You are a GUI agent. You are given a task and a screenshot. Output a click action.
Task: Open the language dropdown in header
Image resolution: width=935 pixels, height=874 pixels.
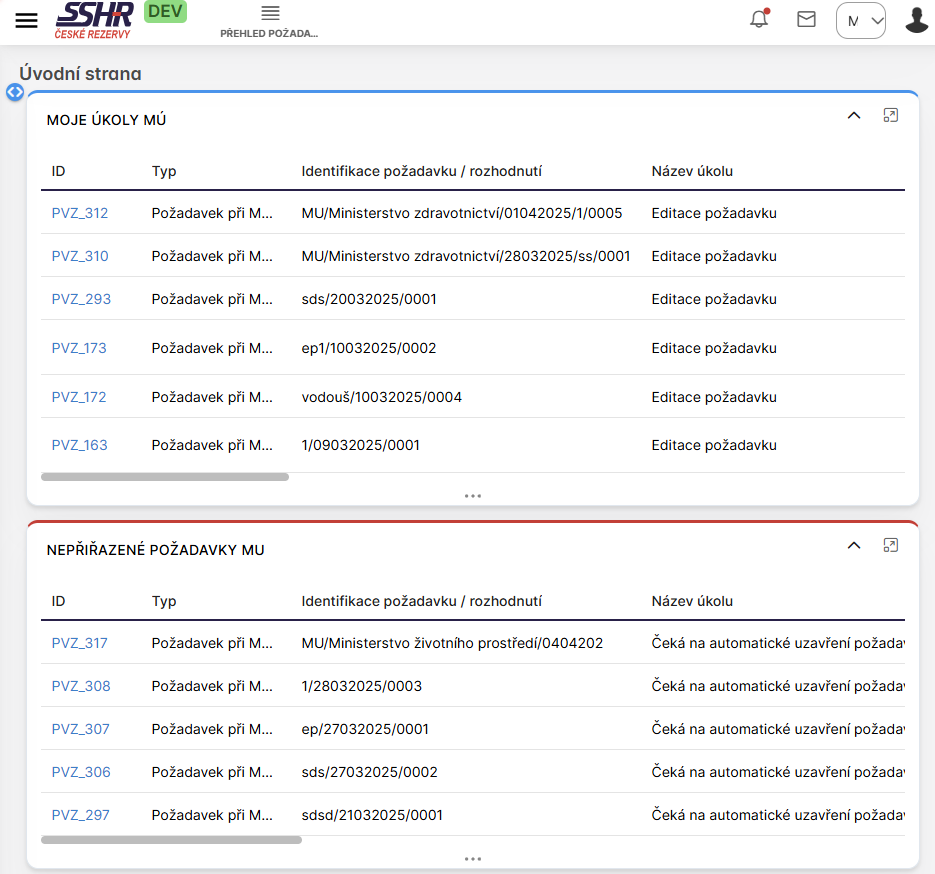860,21
